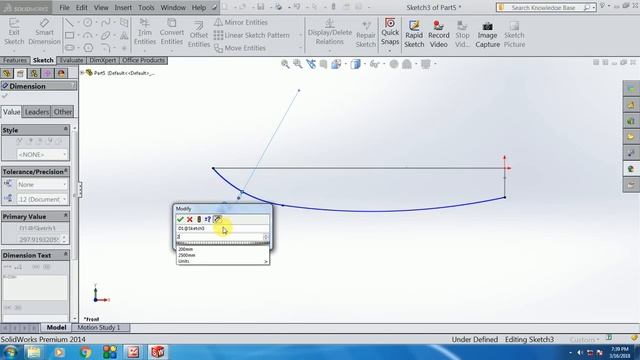Click the =? increment icon in Modify dialog

point(208,219)
